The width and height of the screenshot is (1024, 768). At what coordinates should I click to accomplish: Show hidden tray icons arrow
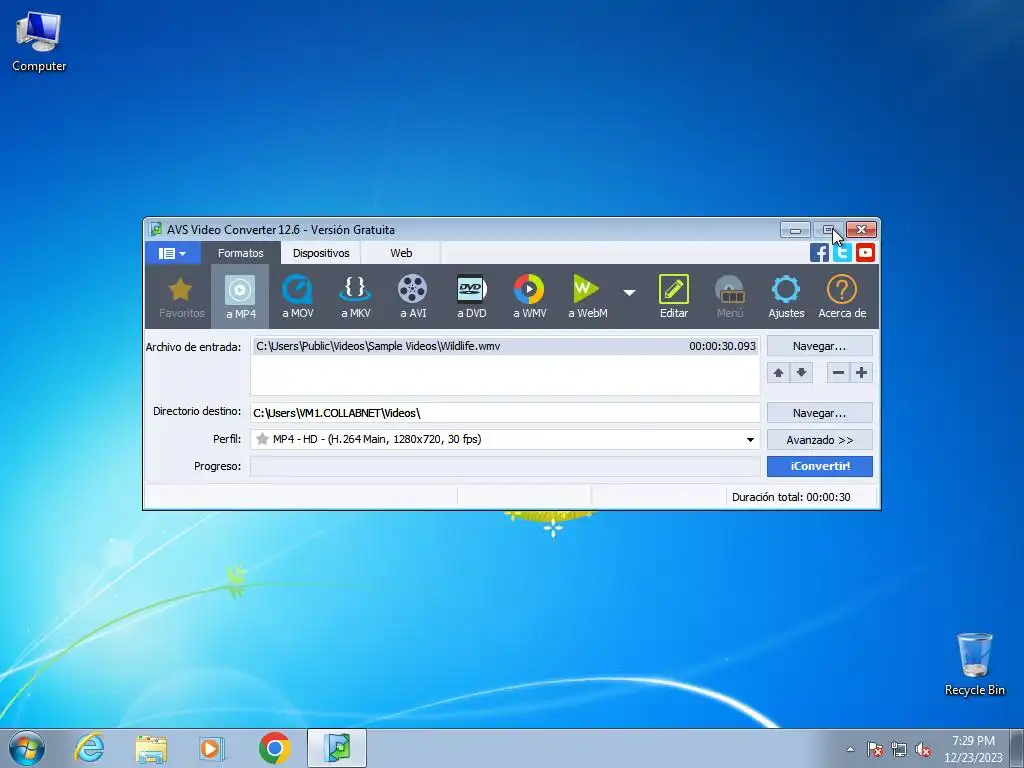[x=850, y=749]
